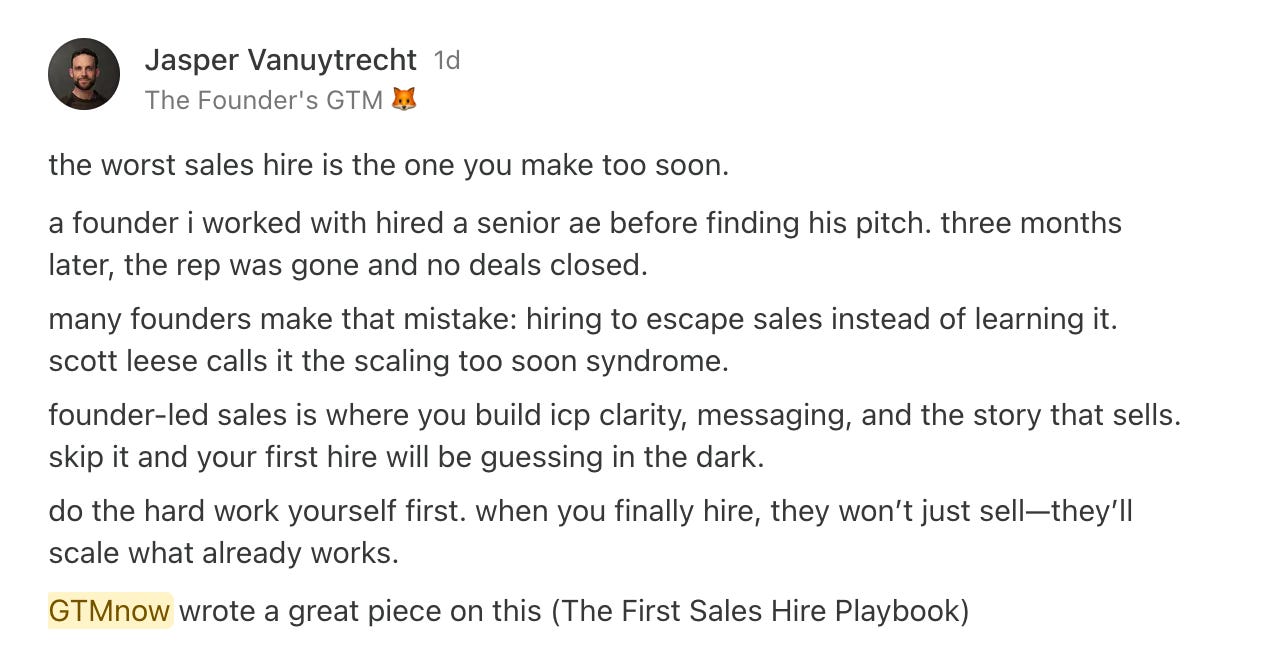The image size is (1272, 654).
Task: Open the highlighted GTMnow mention
Action: coord(110,610)
